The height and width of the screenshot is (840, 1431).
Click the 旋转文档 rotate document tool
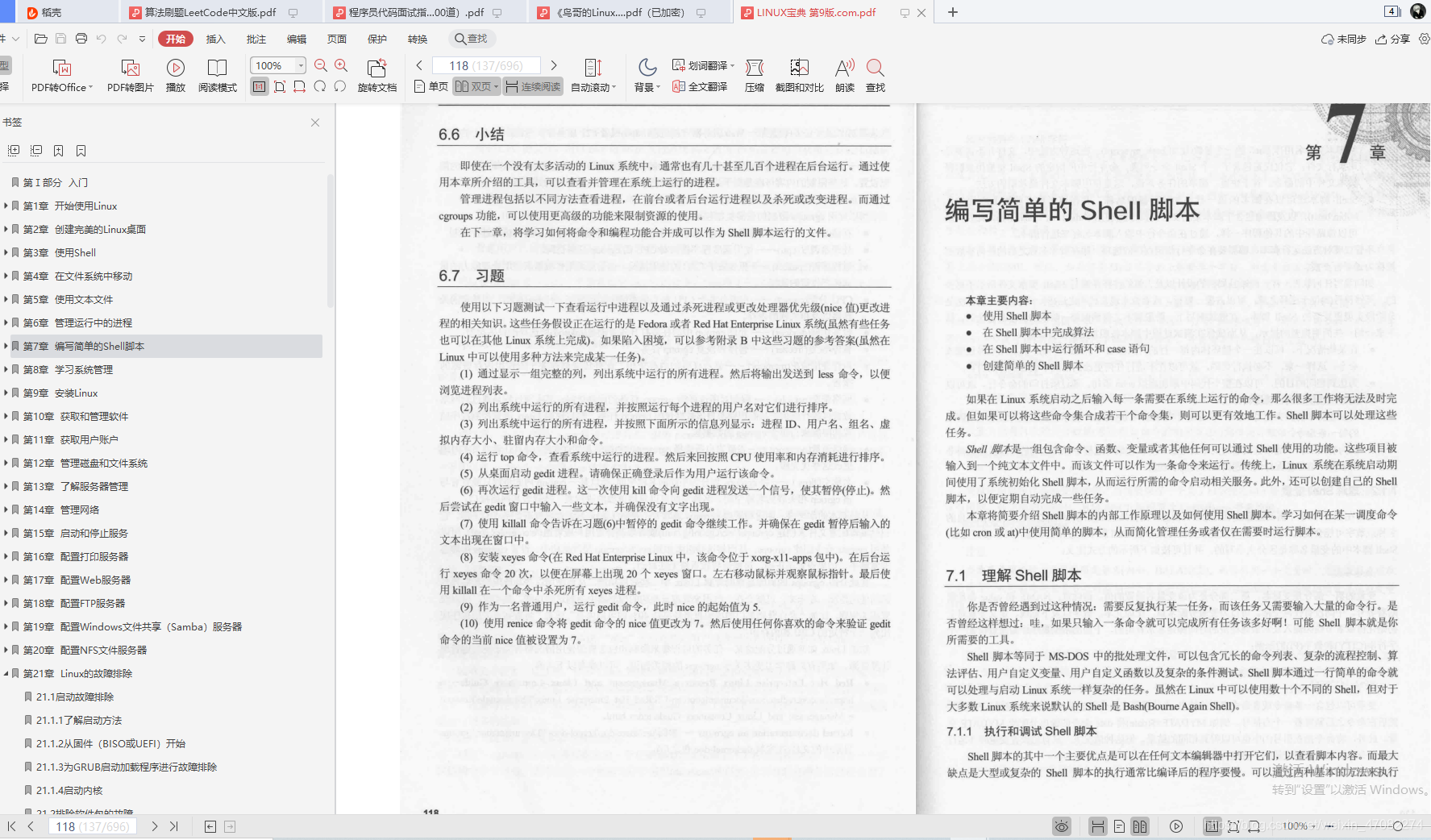[x=376, y=75]
